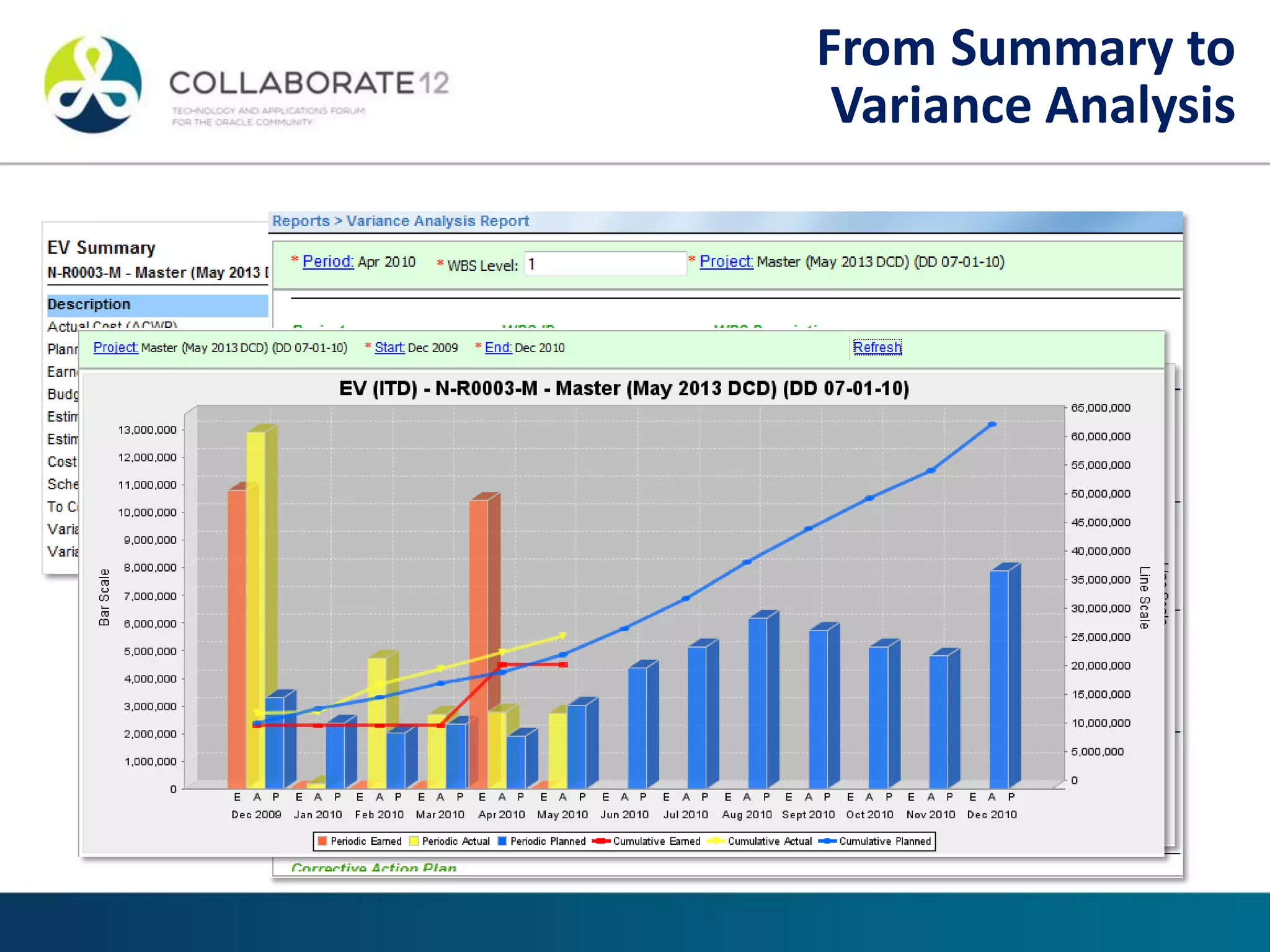Click the Collaborate 12 logo

(x=247, y=85)
